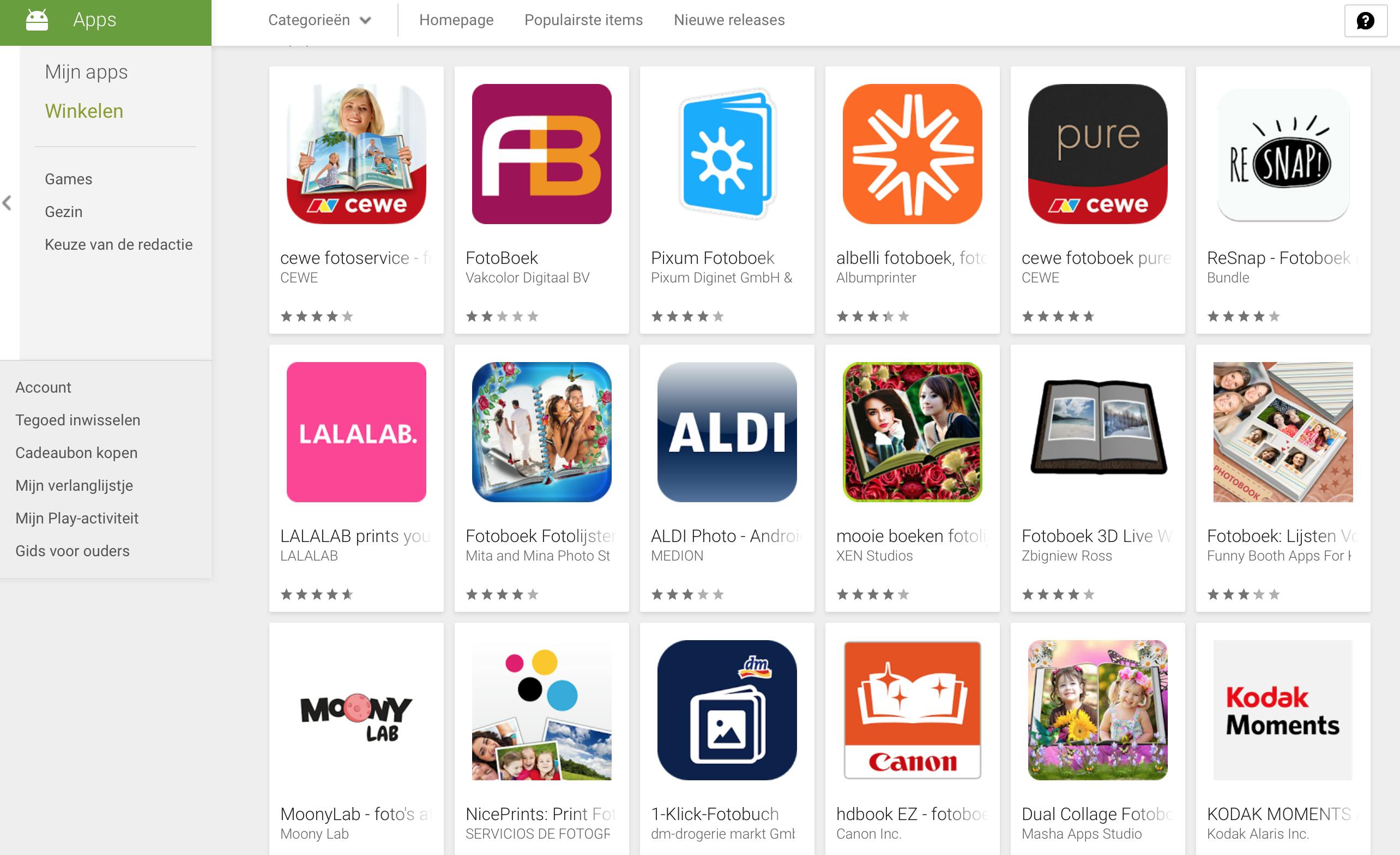1400x855 pixels.
Task: Open the cewe fotoboek pure thumbnail
Action: (1098, 154)
